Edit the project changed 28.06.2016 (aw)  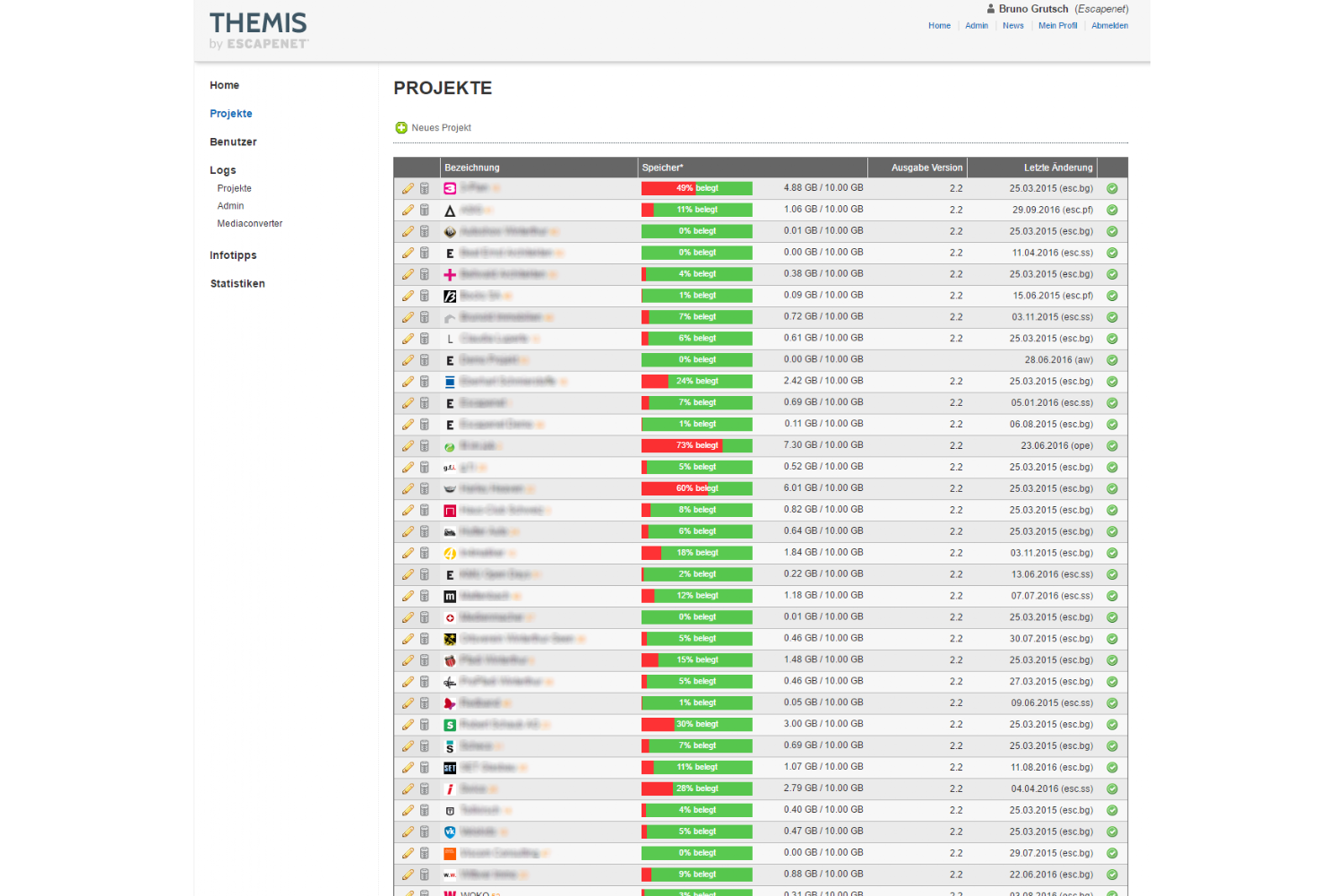(408, 360)
